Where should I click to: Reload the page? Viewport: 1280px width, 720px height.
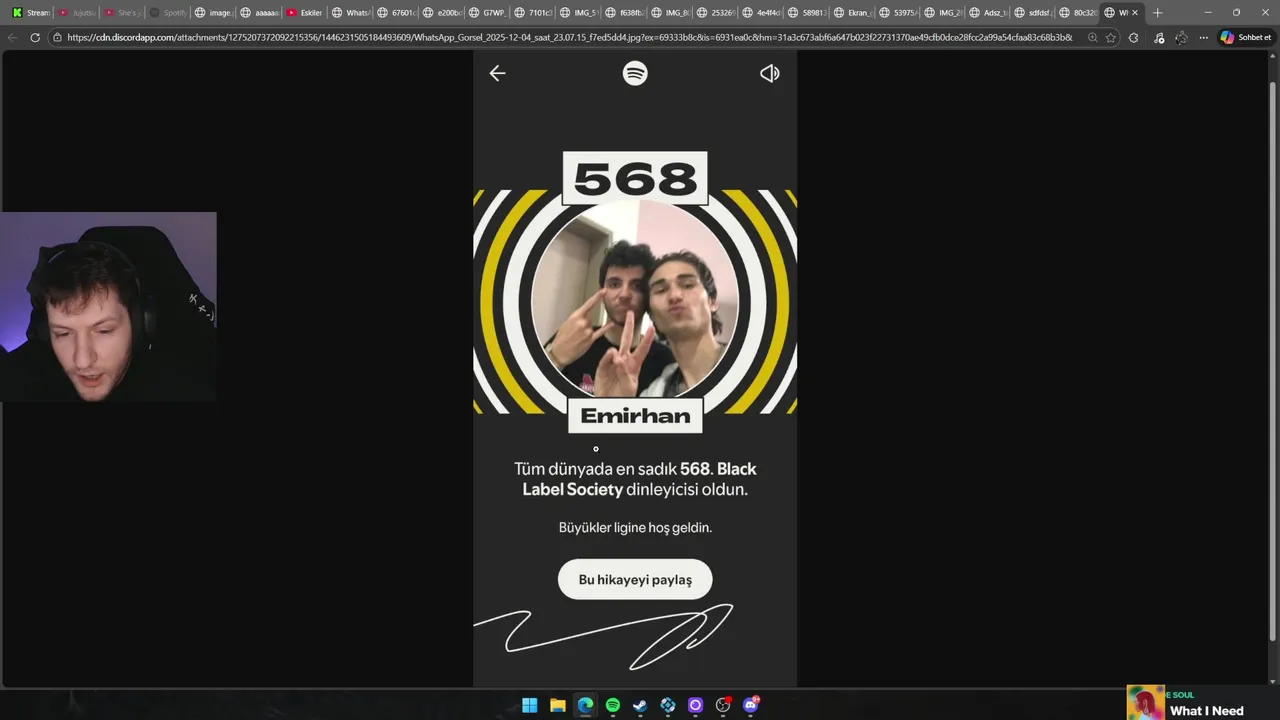pyautogui.click(x=35, y=37)
